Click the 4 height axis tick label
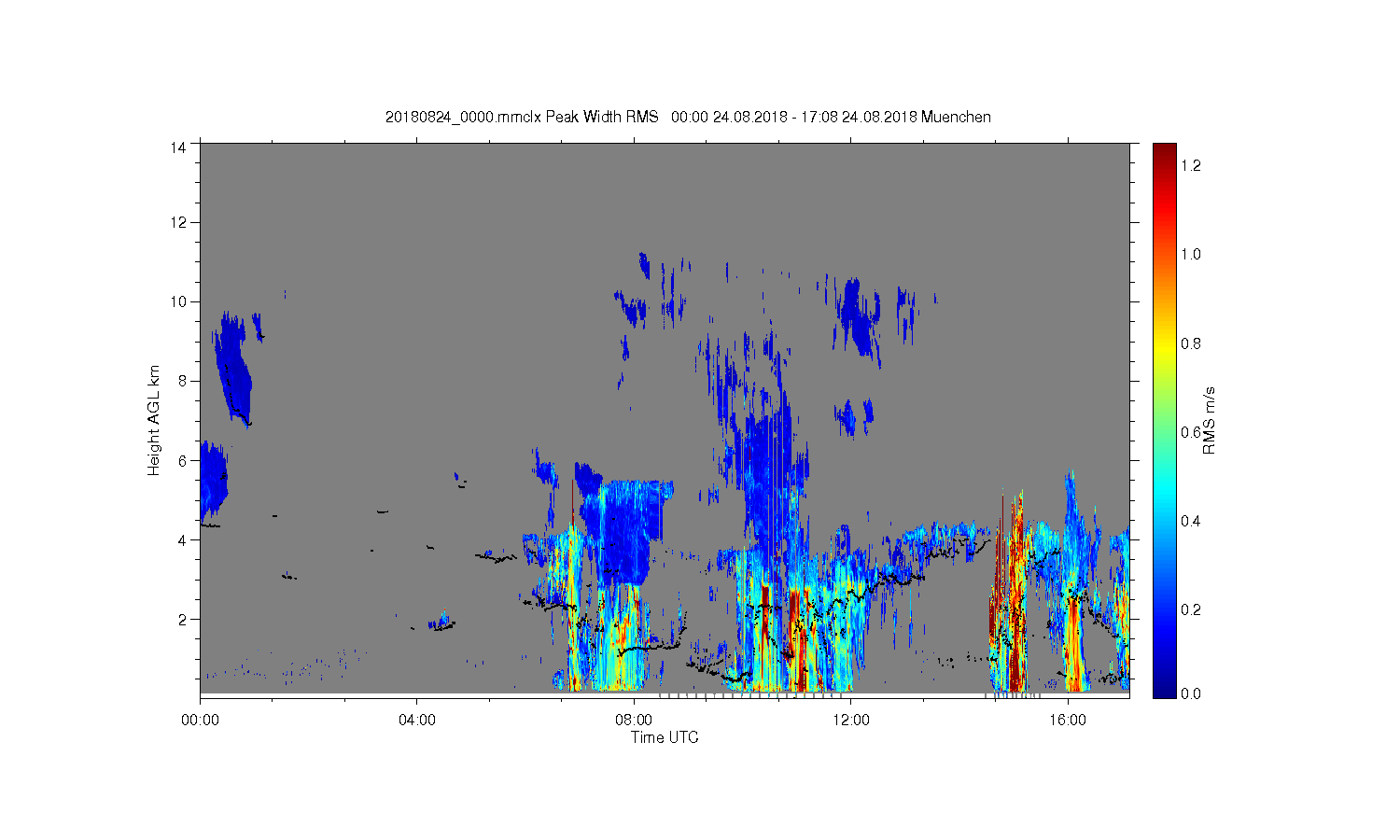Screen dimensions: 1400x840 tap(182, 539)
